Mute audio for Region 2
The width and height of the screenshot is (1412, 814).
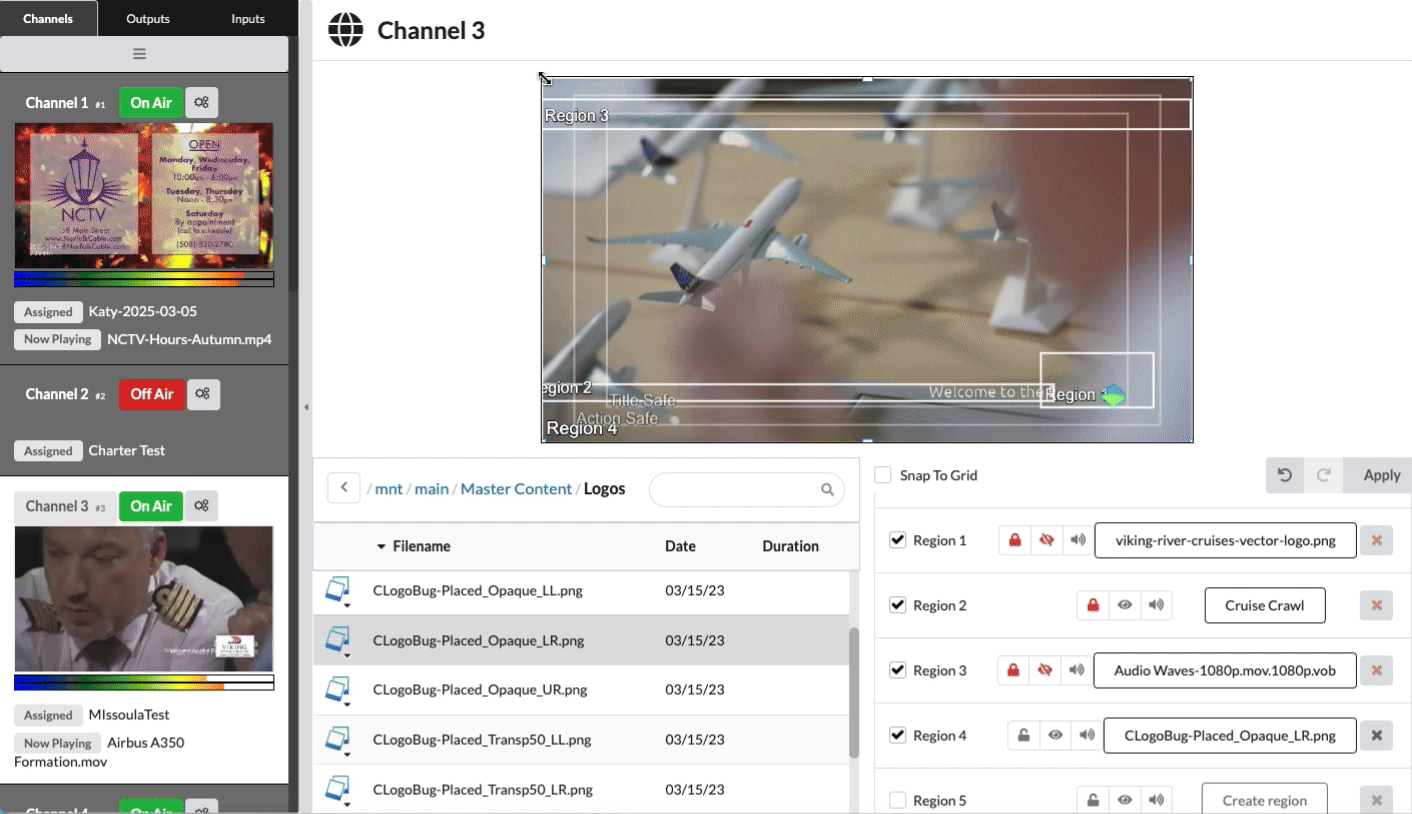click(1156, 606)
